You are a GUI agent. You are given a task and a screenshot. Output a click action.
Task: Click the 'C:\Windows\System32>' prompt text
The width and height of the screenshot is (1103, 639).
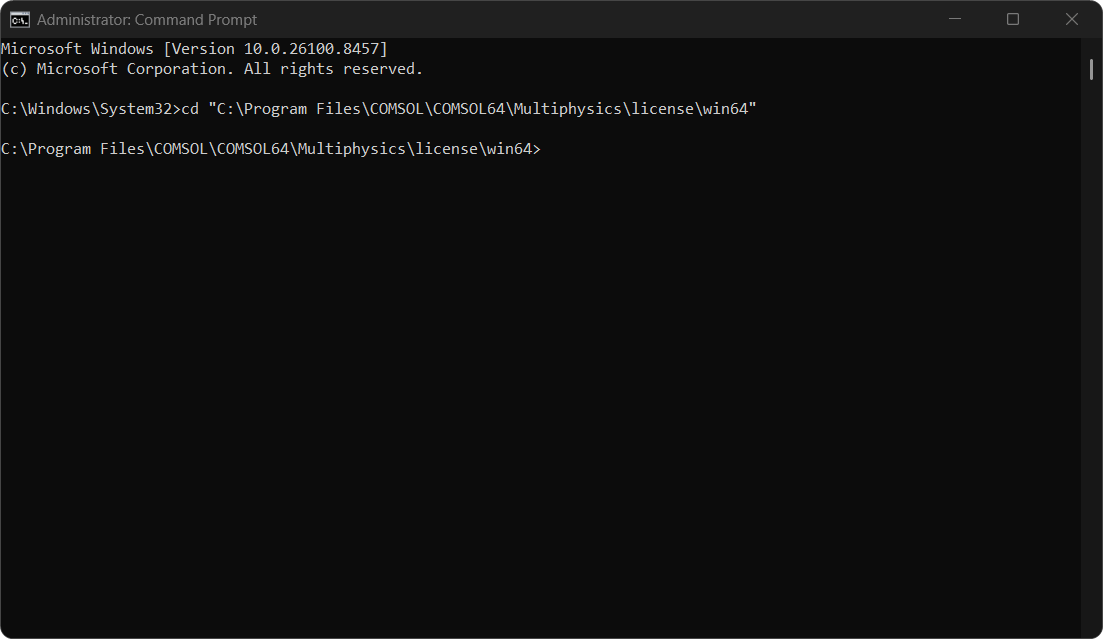(91, 109)
